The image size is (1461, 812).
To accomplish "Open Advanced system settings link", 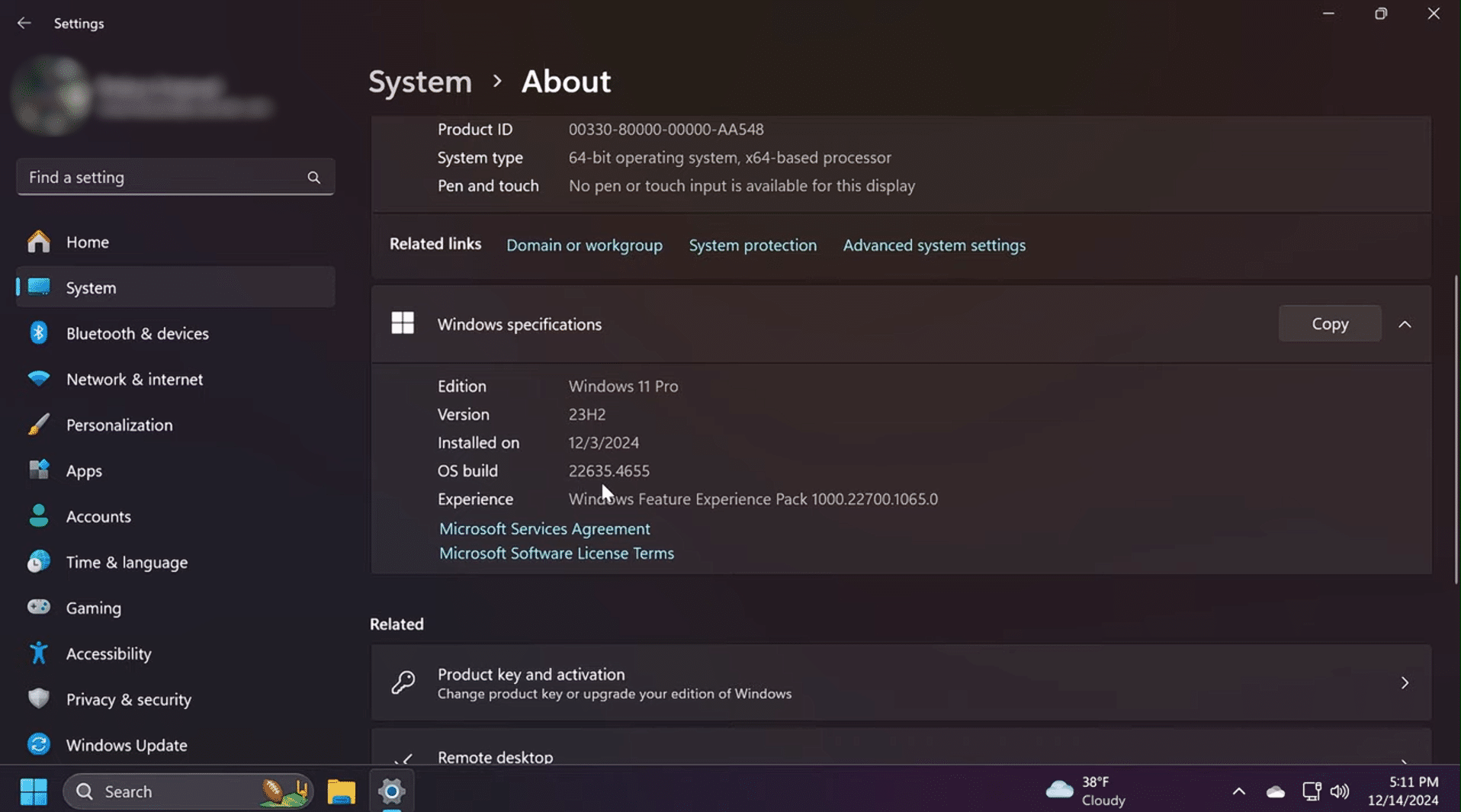I will point(934,245).
